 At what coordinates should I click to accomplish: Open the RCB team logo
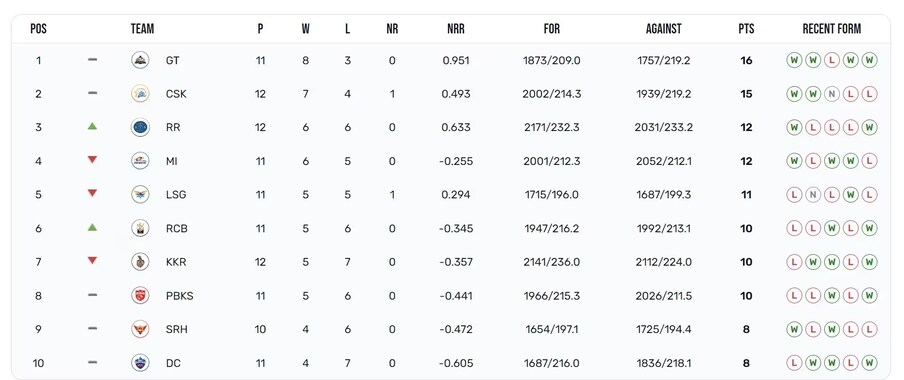[140, 228]
